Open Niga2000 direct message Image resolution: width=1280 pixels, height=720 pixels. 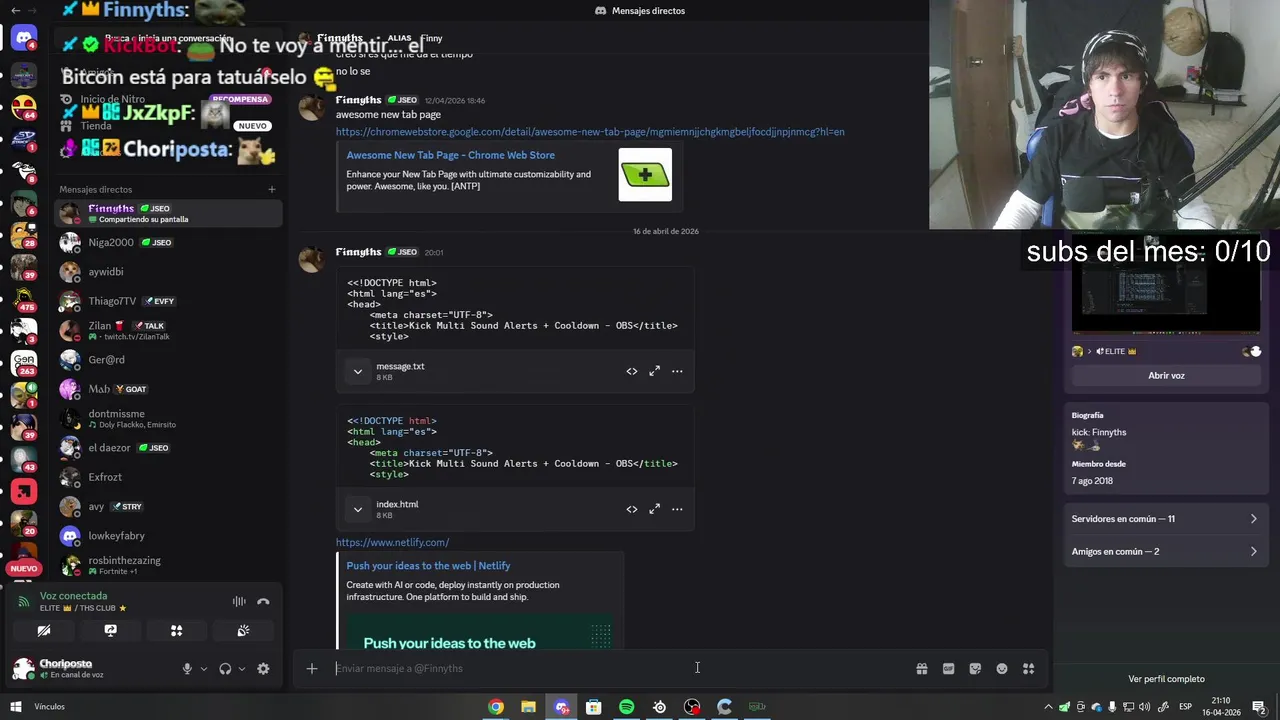[x=168, y=242]
